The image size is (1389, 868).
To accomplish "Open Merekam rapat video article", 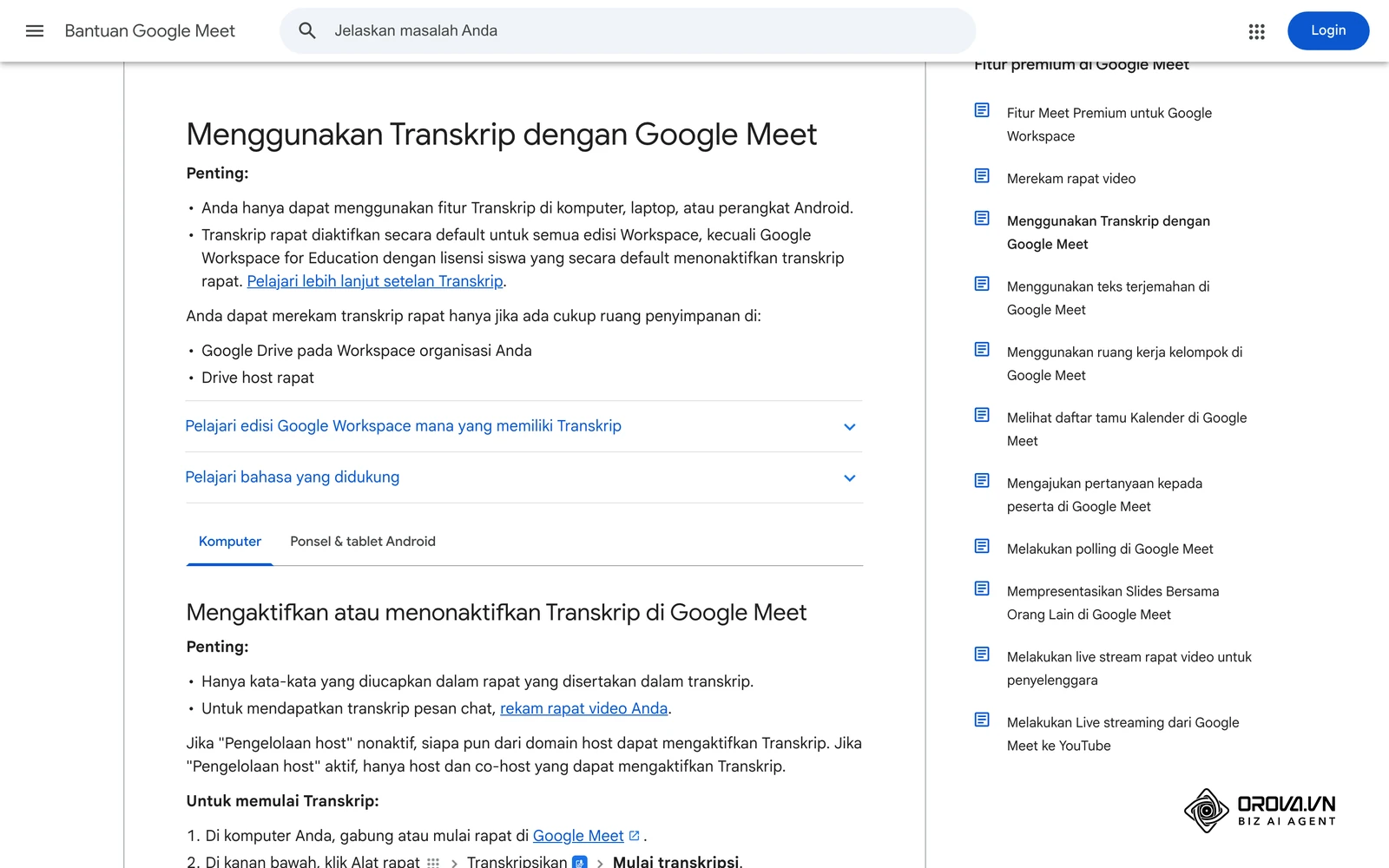I will pyautogui.click(x=1071, y=179).
